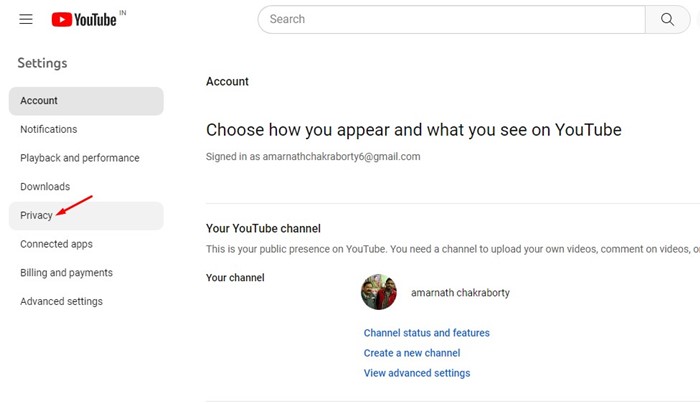This screenshot has width=700, height=403.
Task: Follow the View advanced settings link
Action: click(417, 373)
